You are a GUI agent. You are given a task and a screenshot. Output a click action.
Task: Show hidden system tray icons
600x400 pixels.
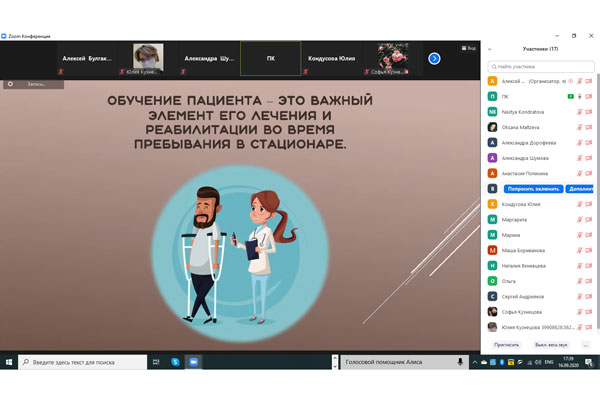tap(474, 362)
